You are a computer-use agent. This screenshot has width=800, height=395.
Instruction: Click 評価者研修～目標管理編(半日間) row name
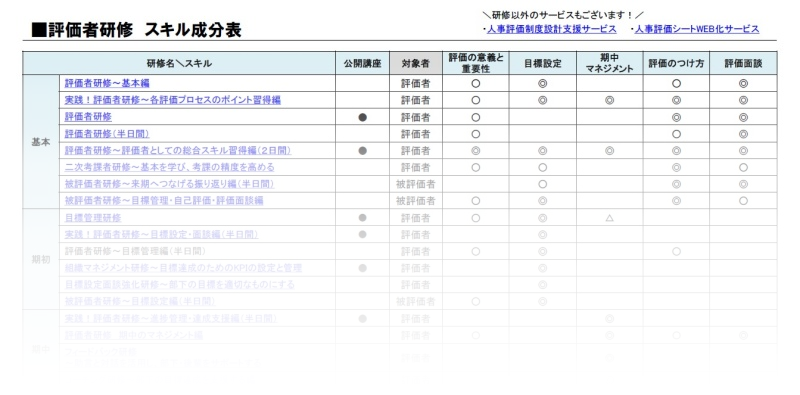[x=135, y=252]
